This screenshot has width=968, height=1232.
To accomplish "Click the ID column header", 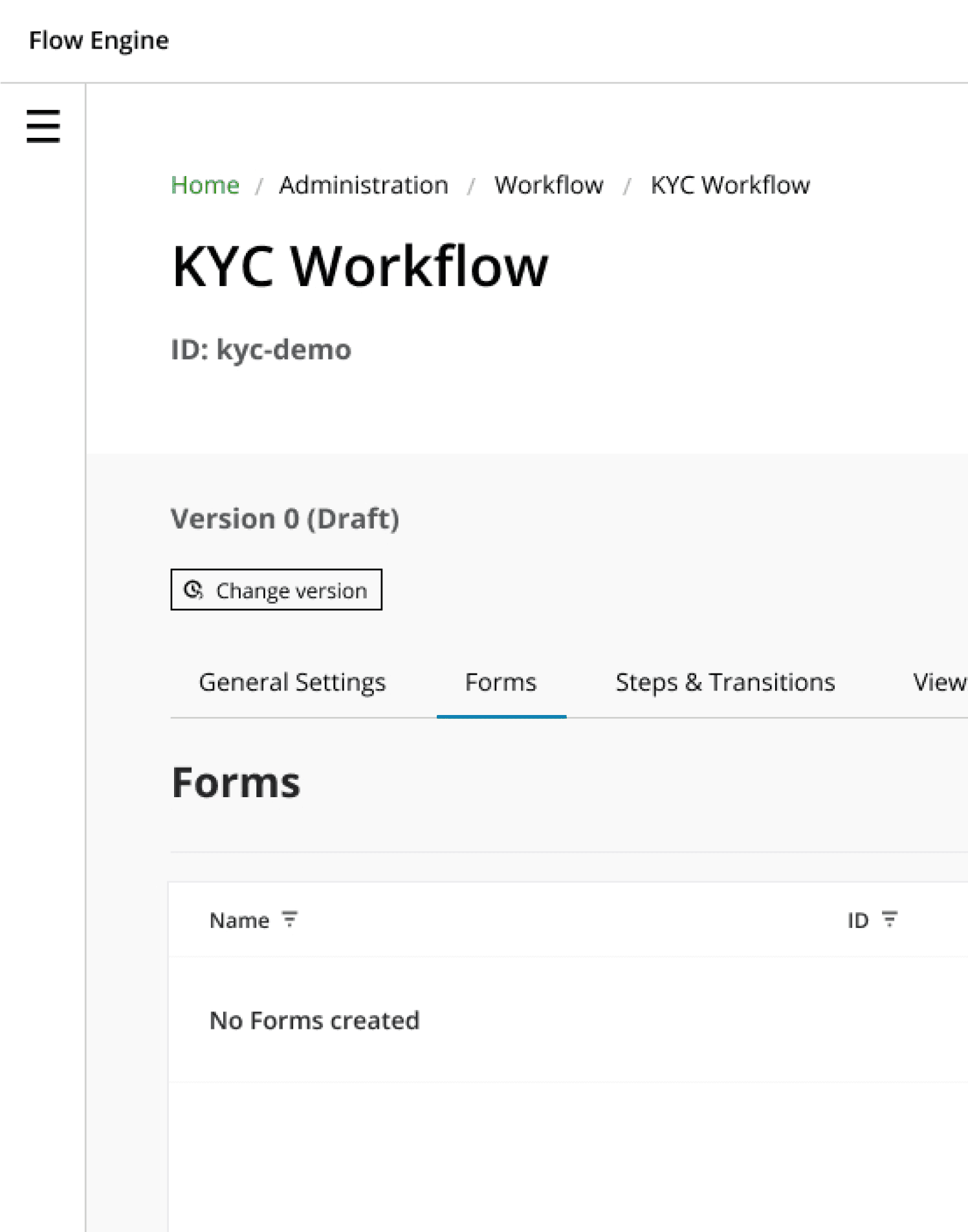I will coord(858,920).
